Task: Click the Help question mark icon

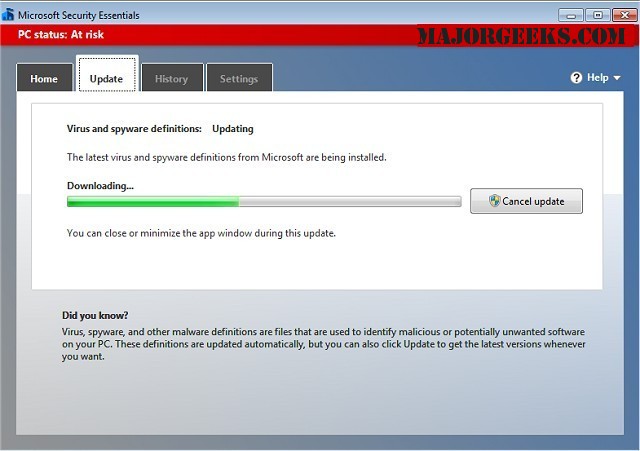Action: click(576, 78)
